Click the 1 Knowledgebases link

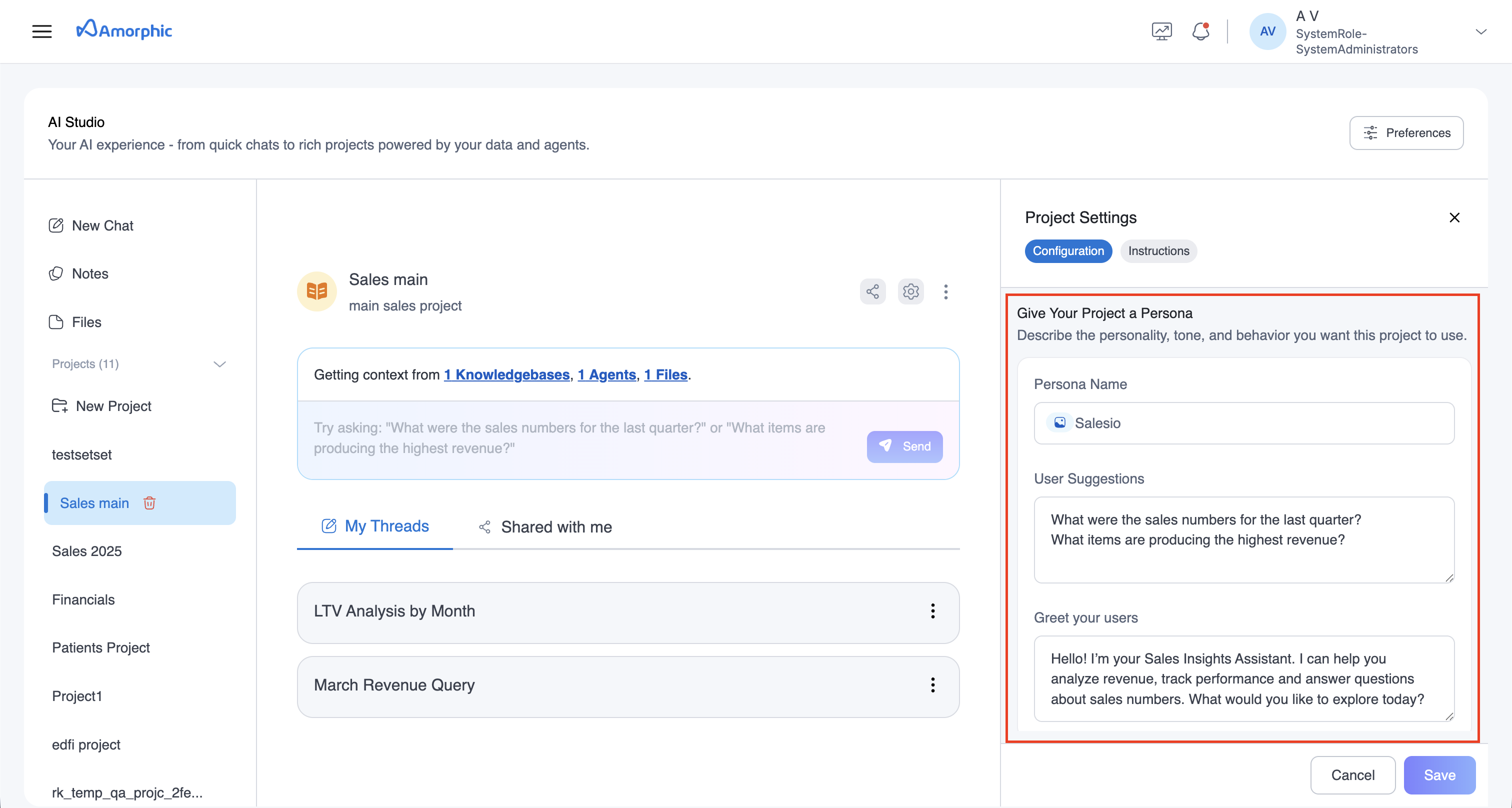506,374
